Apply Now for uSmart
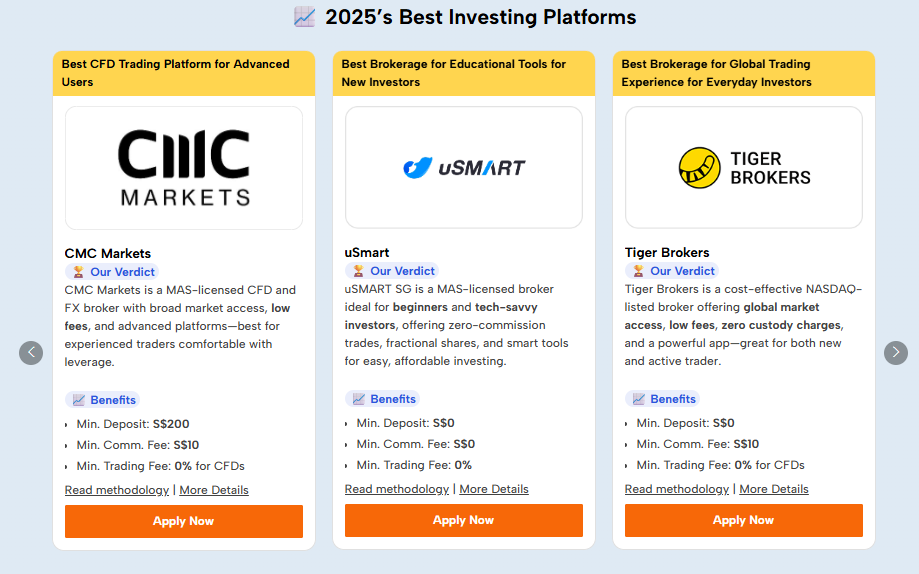Image resolution: width=919 pixels, height=574 pixels. tap(464, 520)
